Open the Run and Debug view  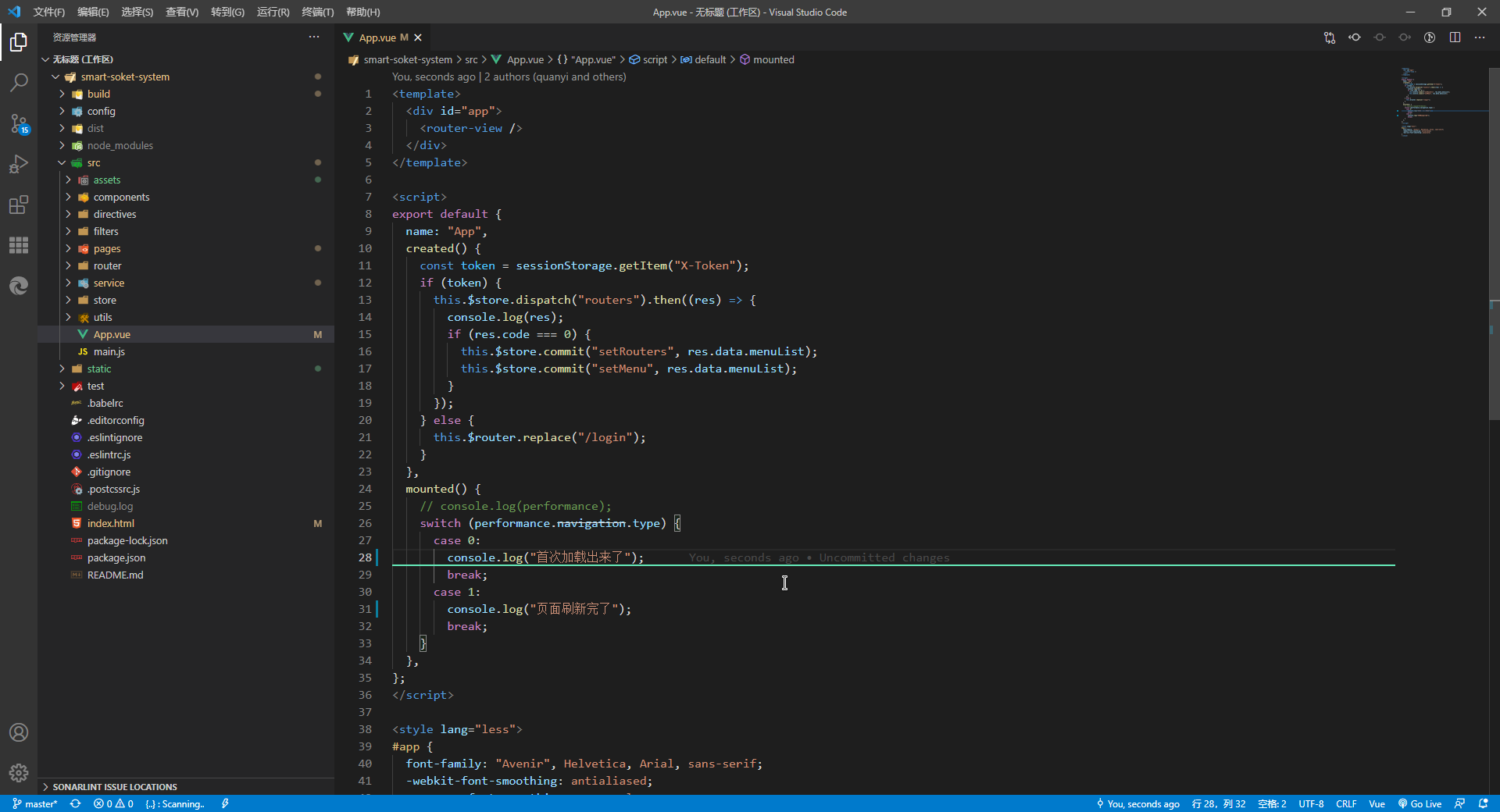[x=19, y=164]
